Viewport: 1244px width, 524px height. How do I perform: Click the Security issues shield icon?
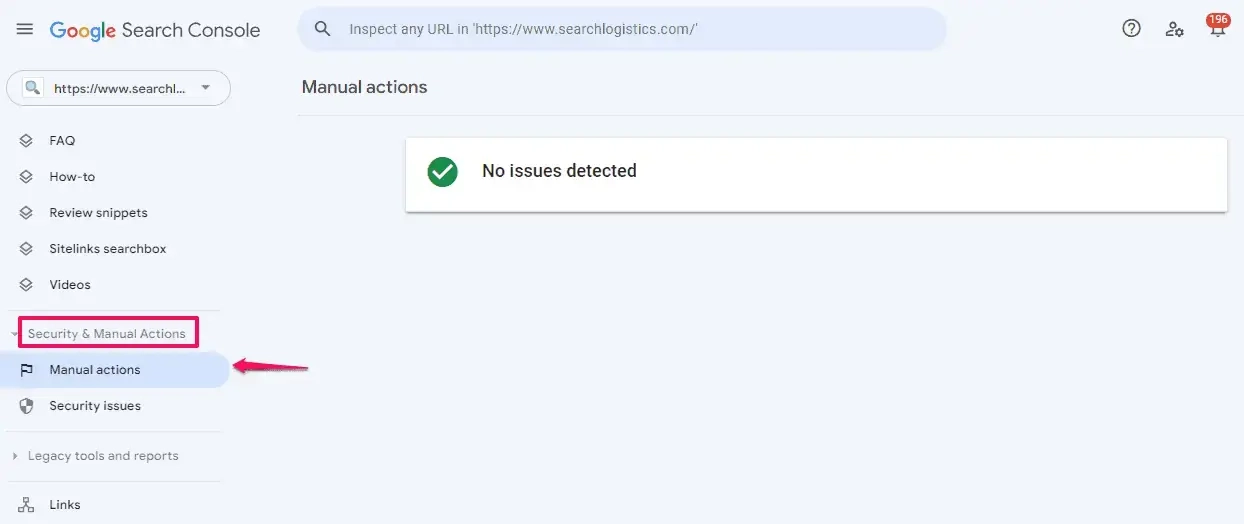(x=27, y=406)
